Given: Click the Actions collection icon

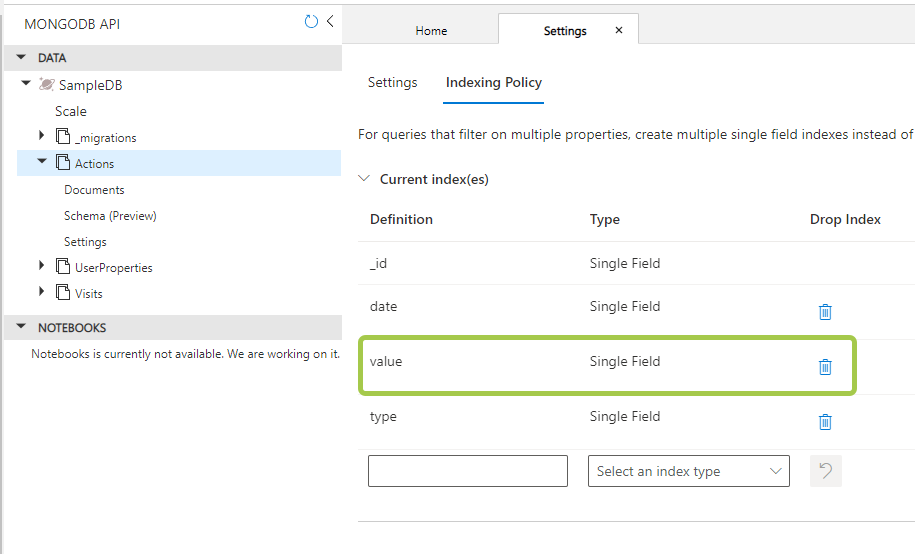Looking at the screenshot, I should tap(63, 162).
